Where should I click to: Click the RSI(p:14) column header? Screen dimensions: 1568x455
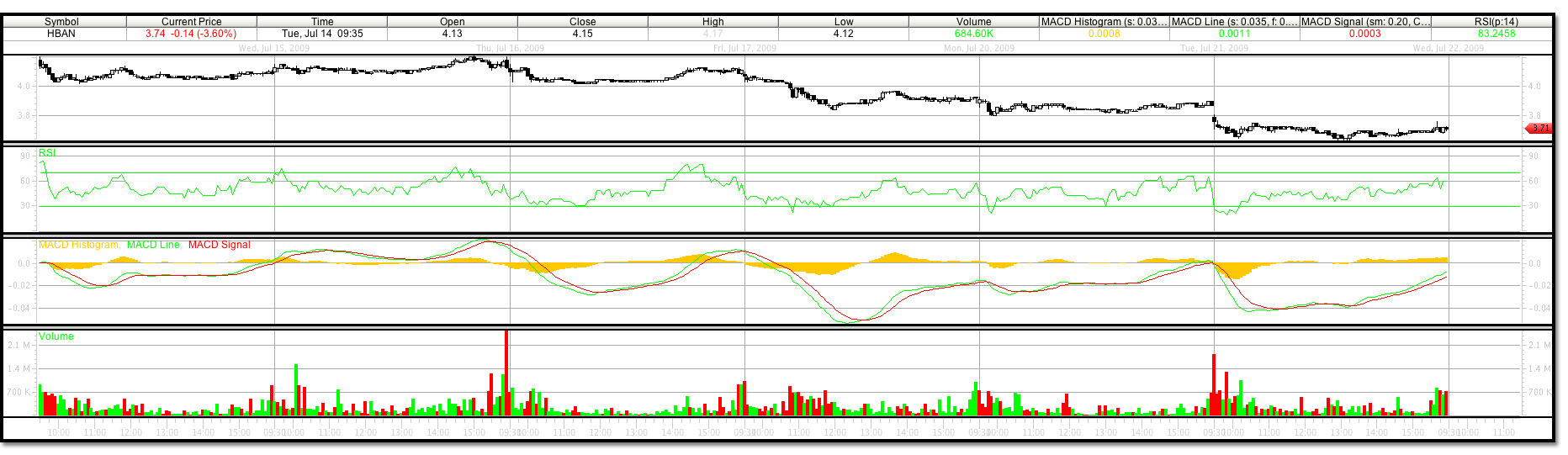(1496, 22)
